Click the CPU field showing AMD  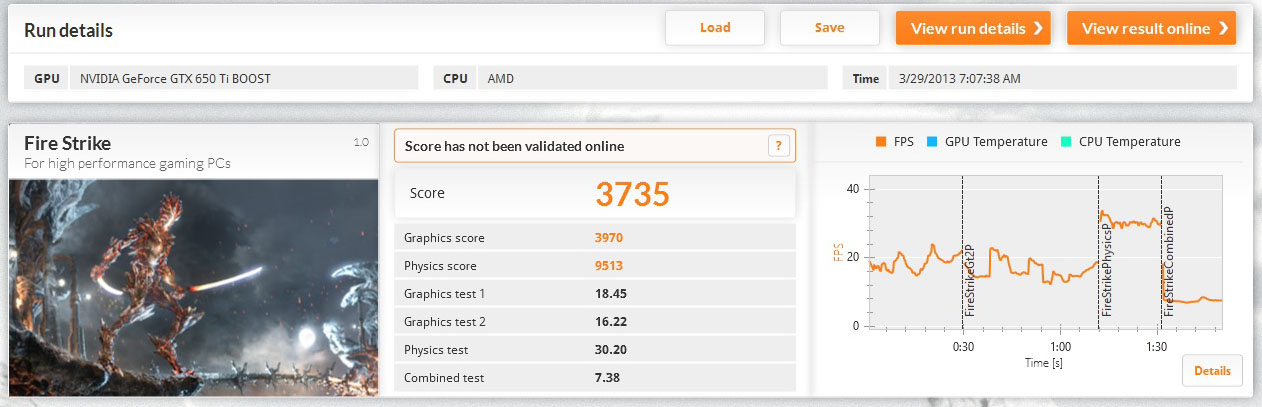pyautogui.click(x=652, y=78)
